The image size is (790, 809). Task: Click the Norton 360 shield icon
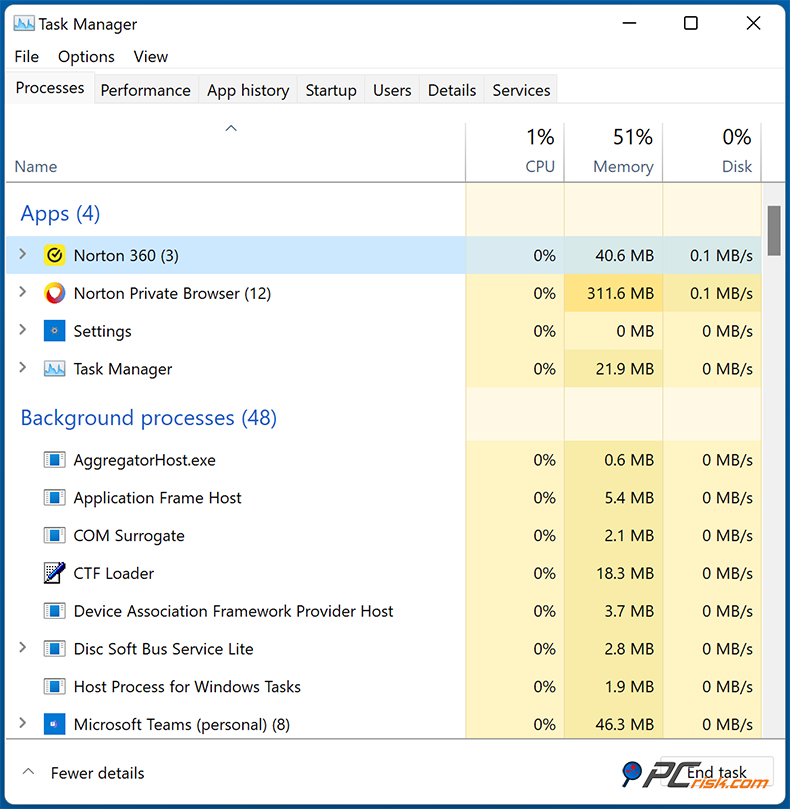pyautogui.click(x=54, y=255)
